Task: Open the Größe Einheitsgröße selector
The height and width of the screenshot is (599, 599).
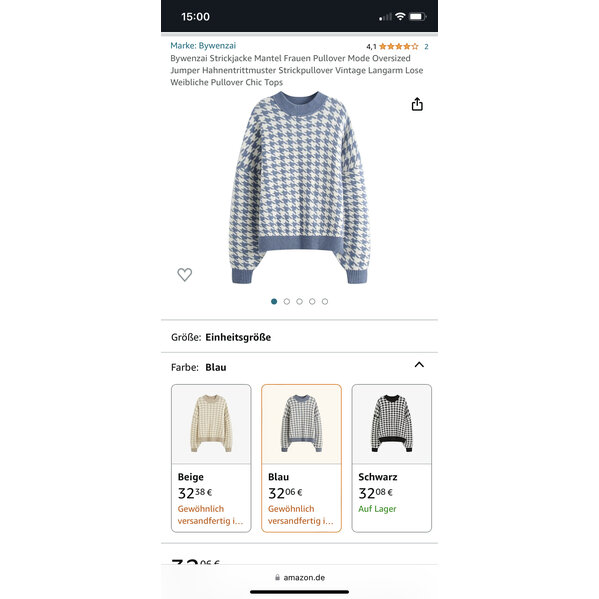Action: click(300, 337)
